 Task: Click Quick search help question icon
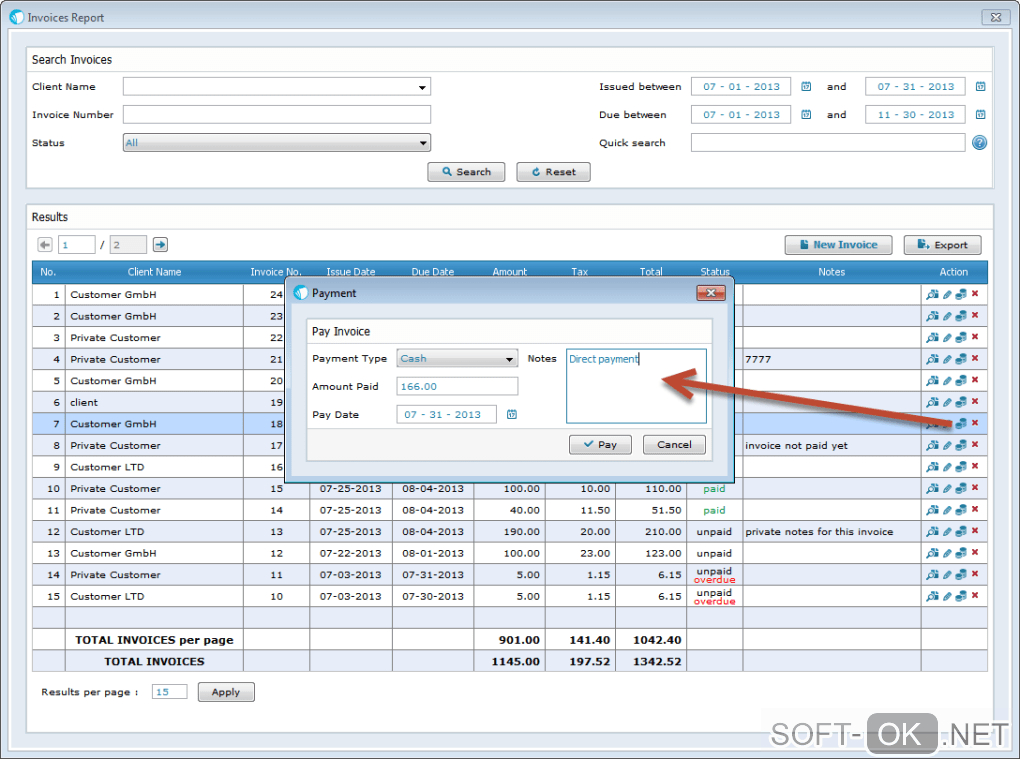pyautogui.click(x=979, y=142)
